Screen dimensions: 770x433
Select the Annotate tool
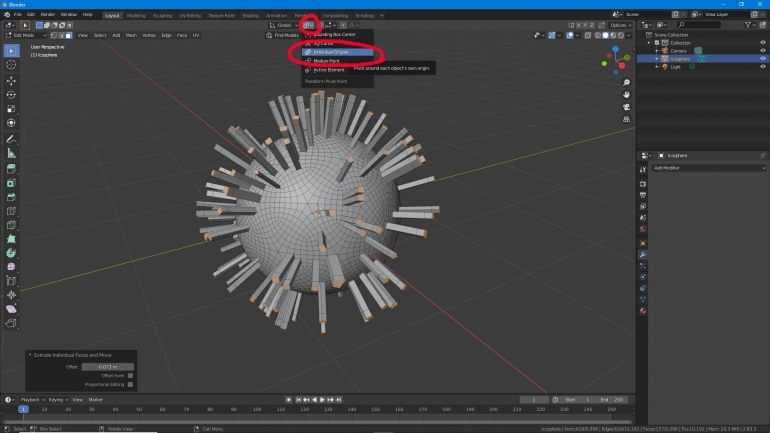(11, 139)
